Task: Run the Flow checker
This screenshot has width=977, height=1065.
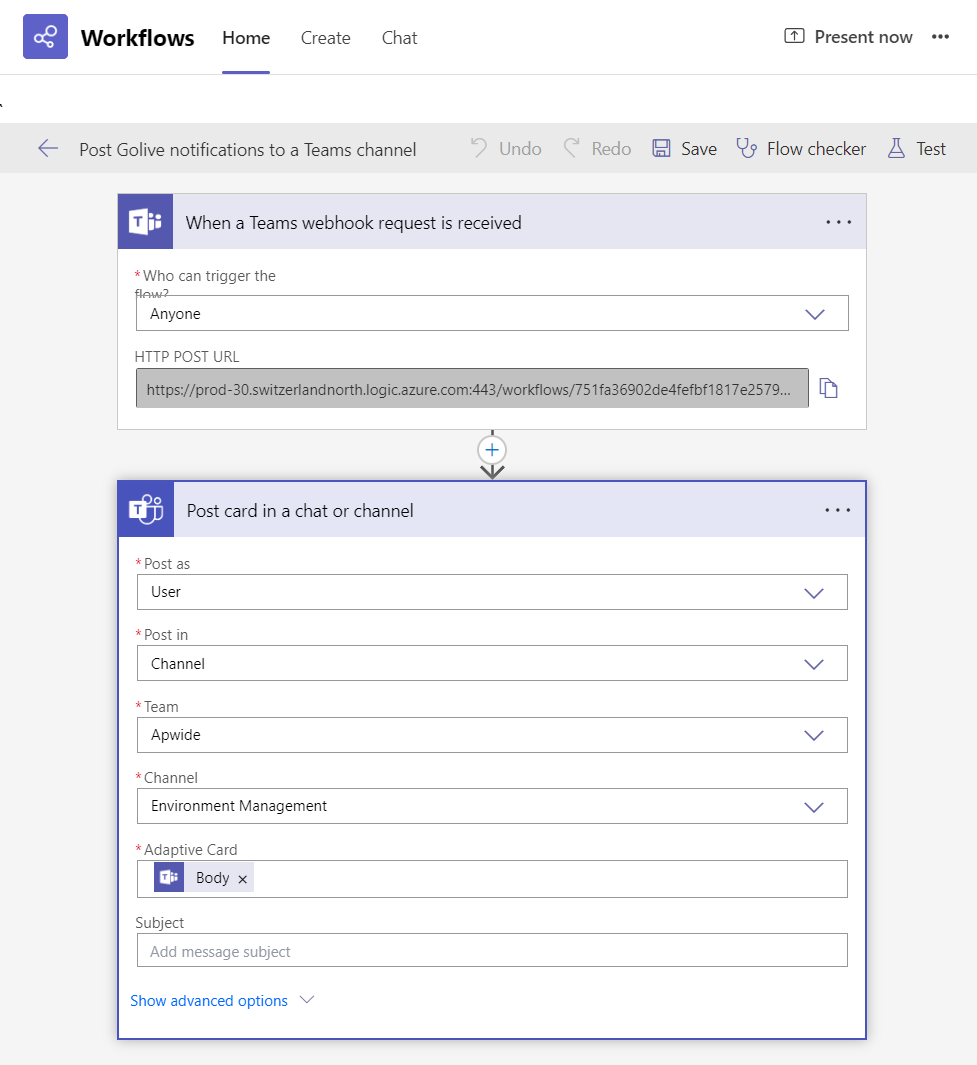Action: point(802,149)
